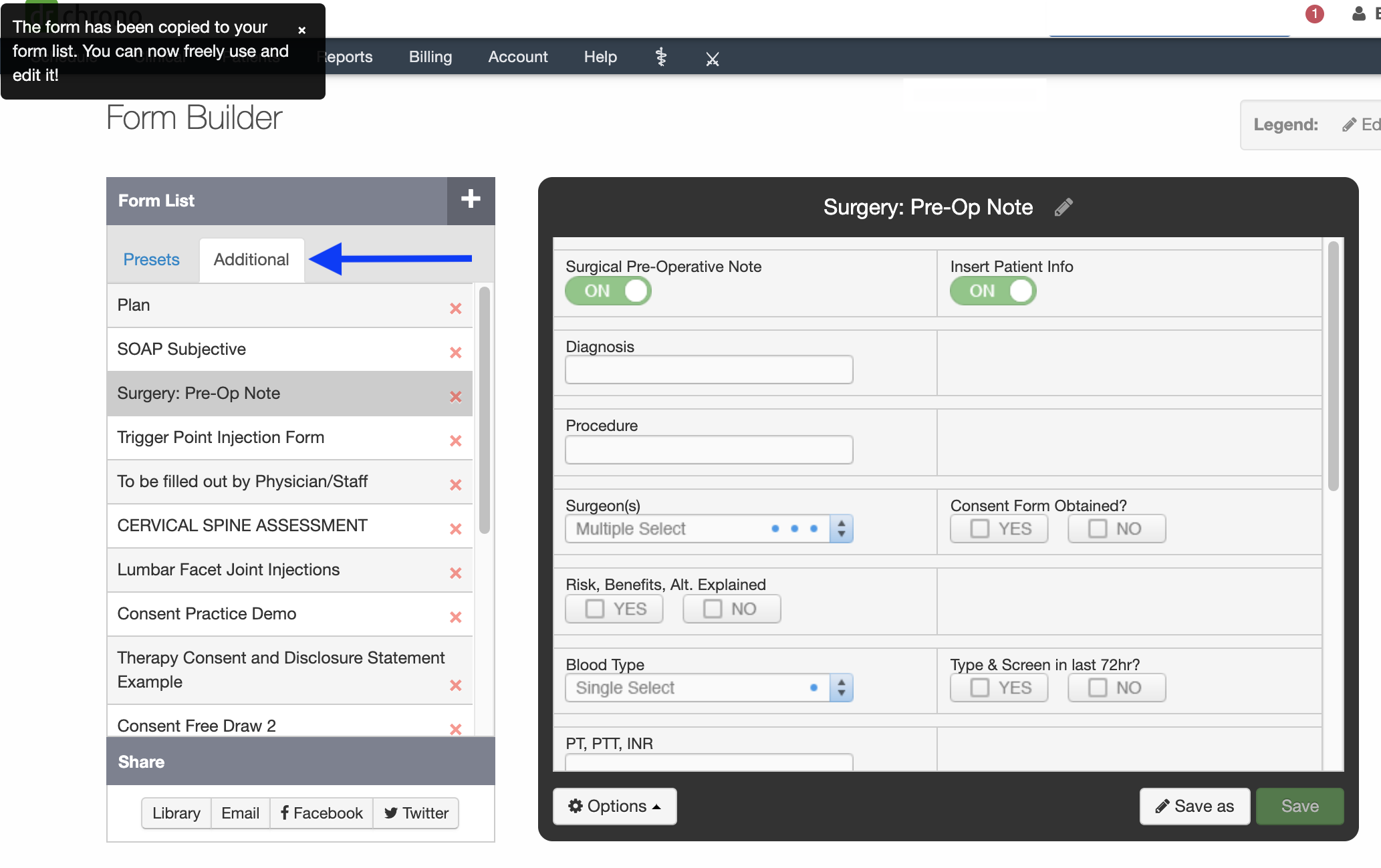Switch to the Additional tab
1381x868 pixels.
pos(251,259)
